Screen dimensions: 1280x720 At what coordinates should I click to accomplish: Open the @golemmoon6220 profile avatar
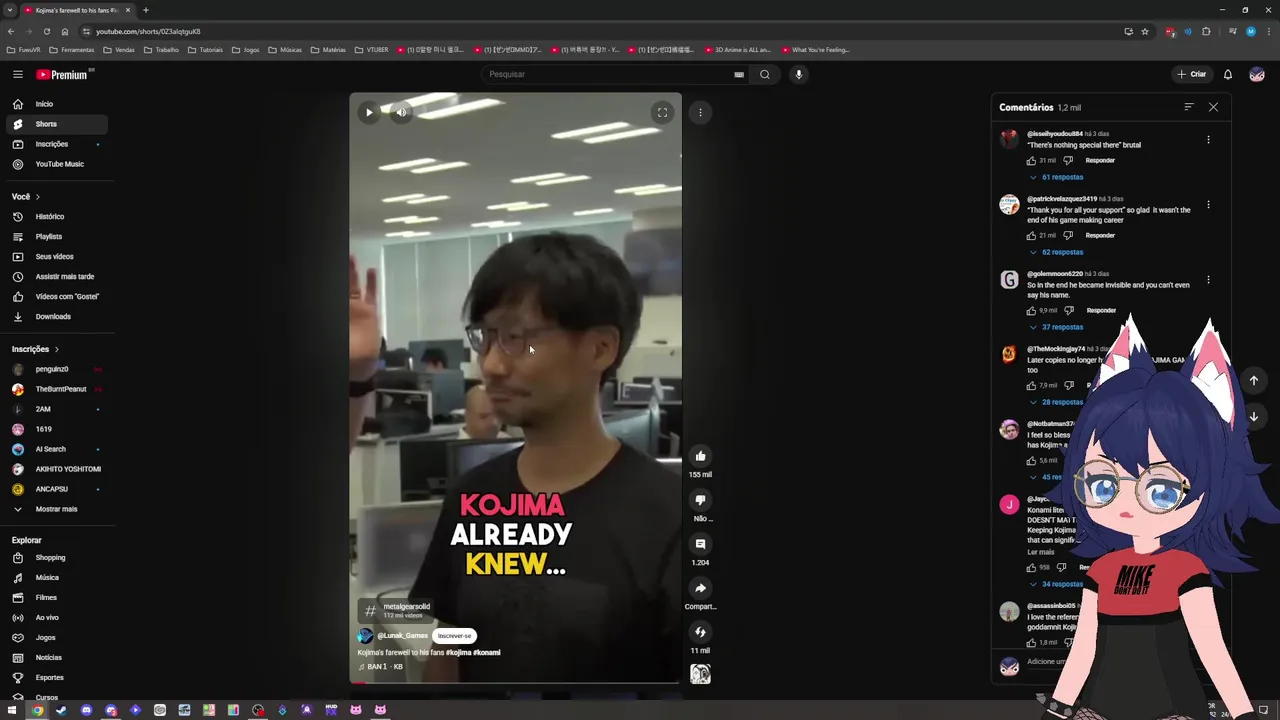(1009, 280)
